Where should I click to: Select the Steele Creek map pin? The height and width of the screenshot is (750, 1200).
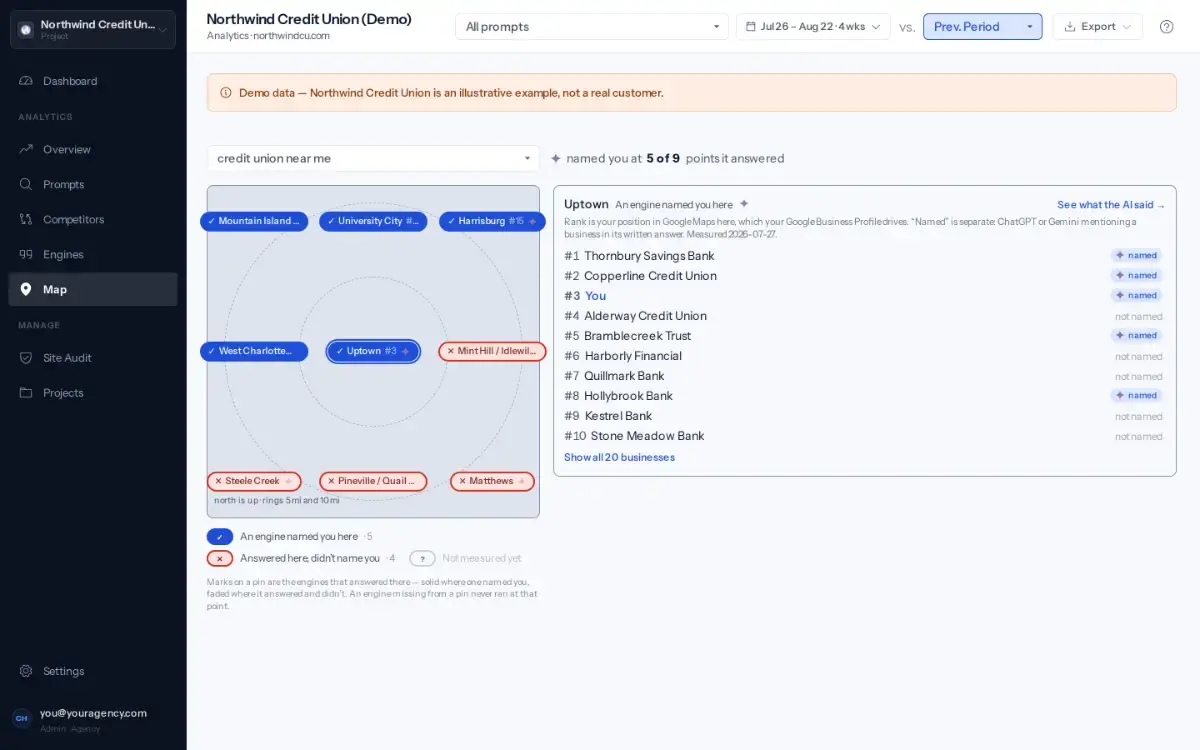click(x=254, y=481)
